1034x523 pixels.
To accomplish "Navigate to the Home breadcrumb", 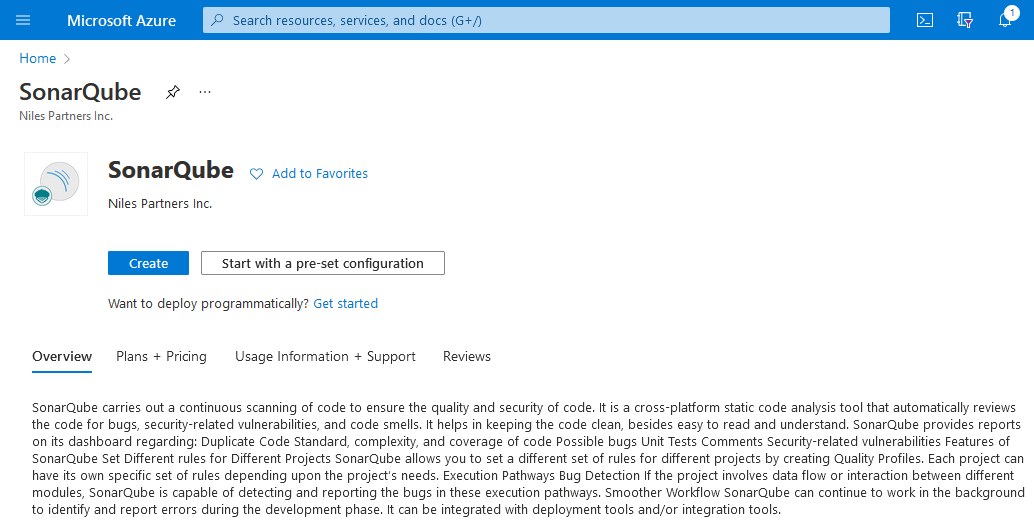I will pyautogui.click(x=37, y=58).
